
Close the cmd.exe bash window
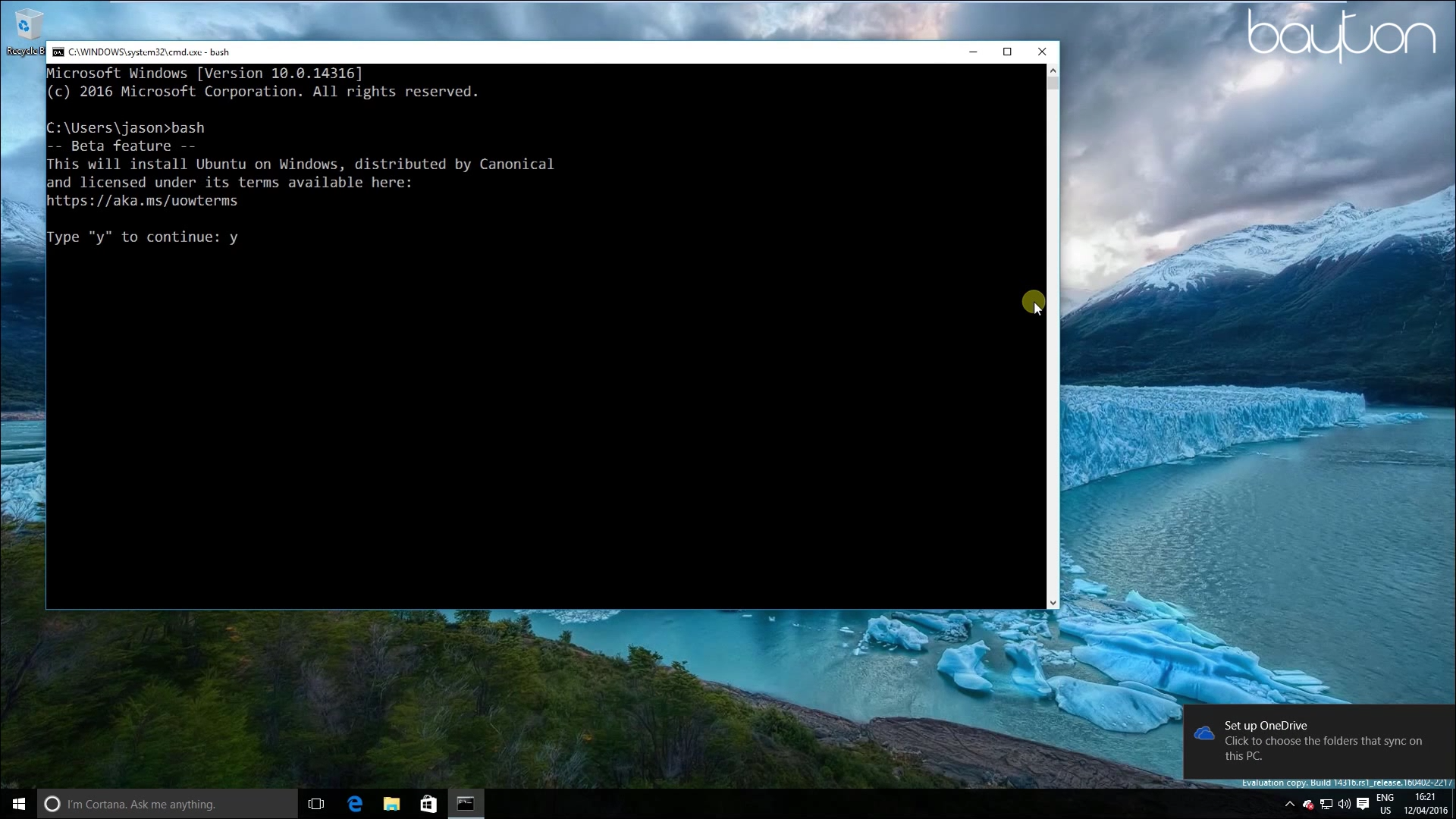pos(1042,52)
